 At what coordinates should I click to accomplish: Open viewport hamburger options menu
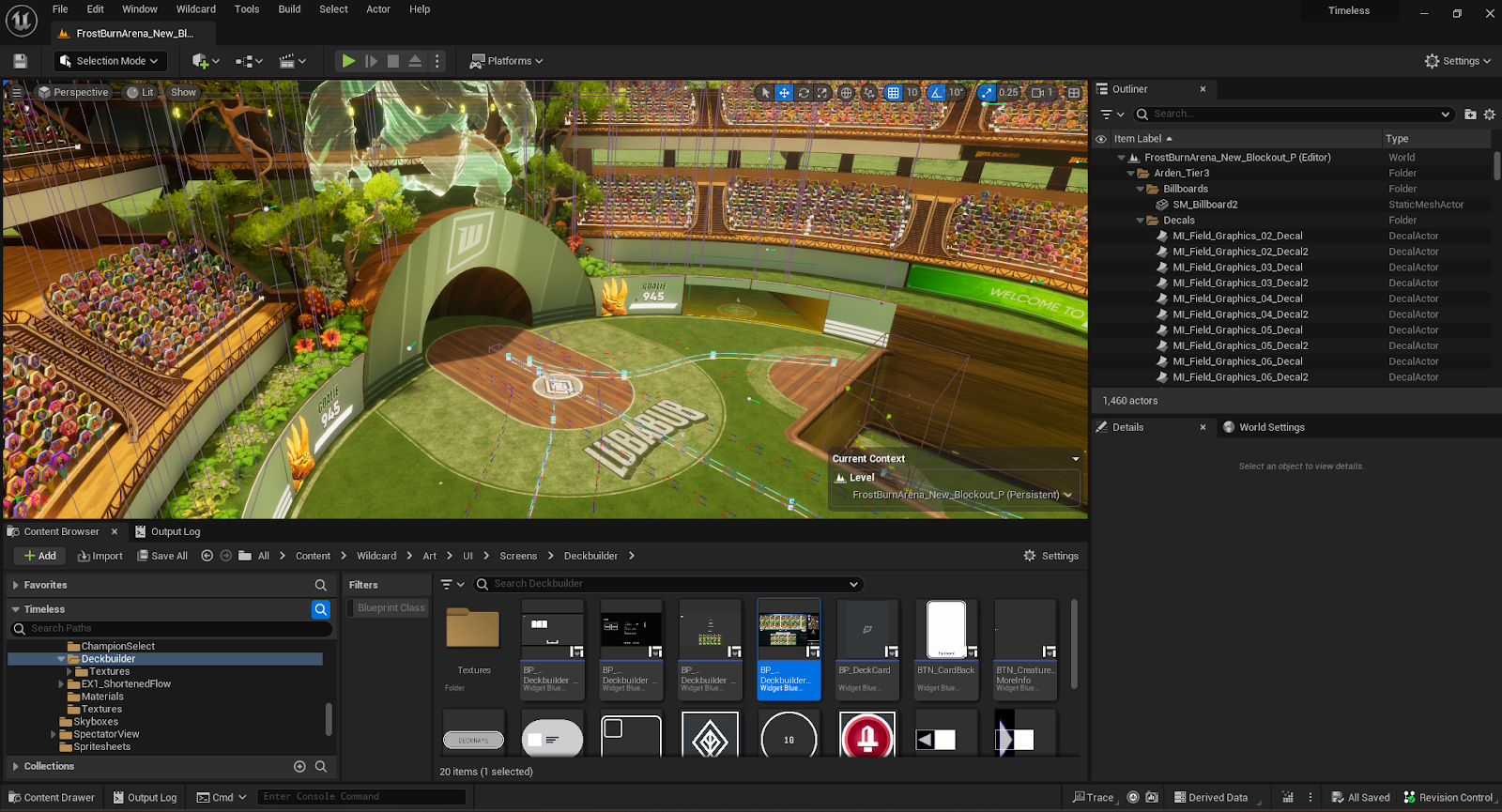(16, 92)
